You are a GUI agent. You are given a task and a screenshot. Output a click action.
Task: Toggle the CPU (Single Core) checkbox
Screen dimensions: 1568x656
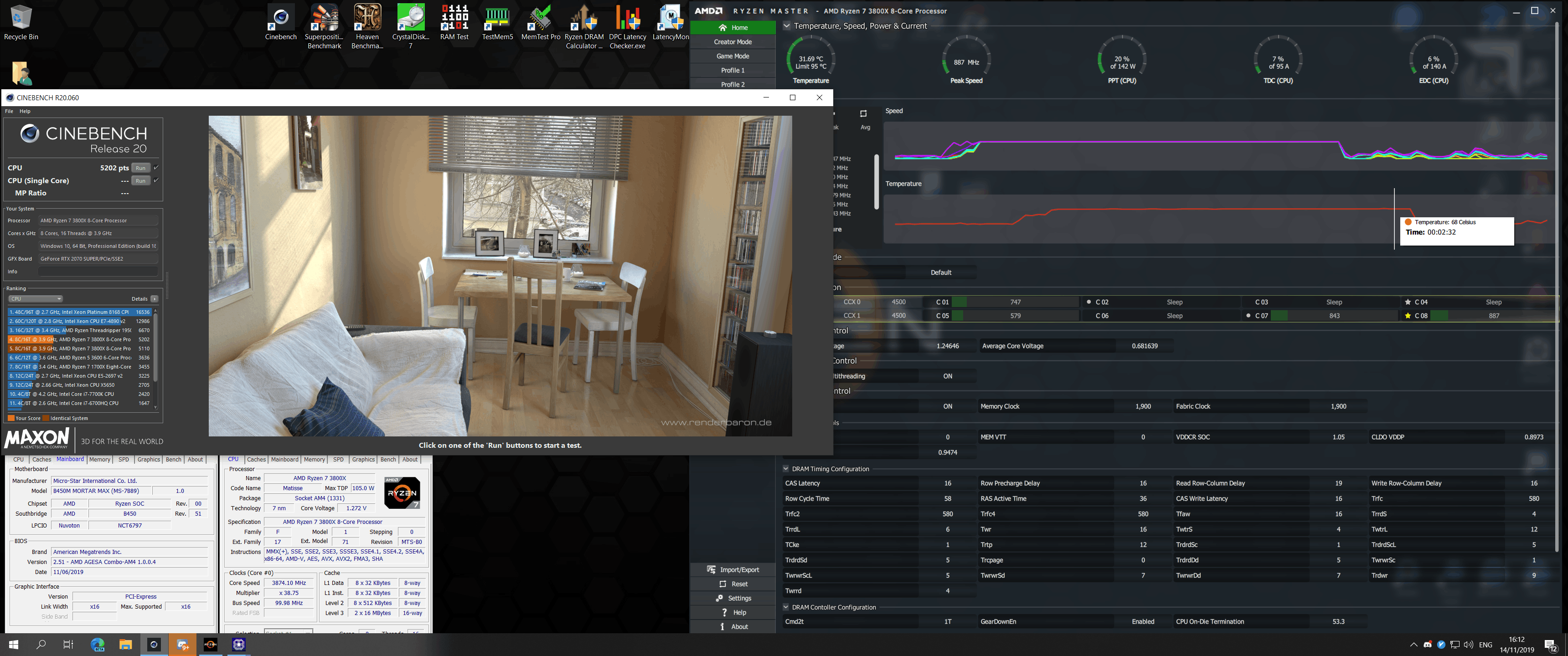point(156,180)
